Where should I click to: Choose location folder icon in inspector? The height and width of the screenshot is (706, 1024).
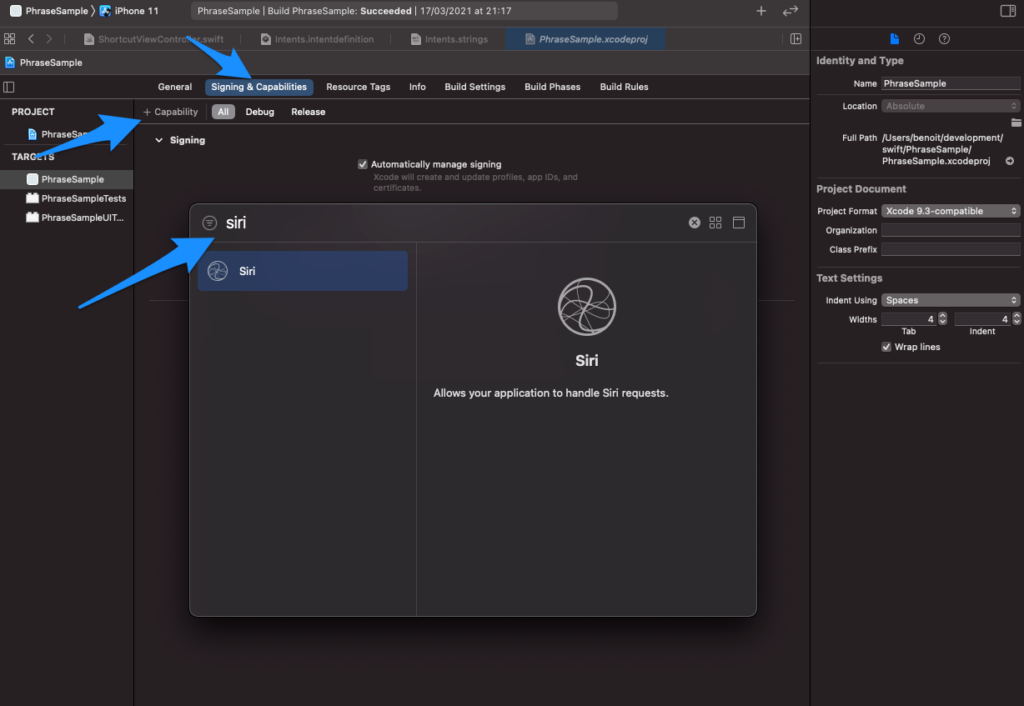[1016, 123]
